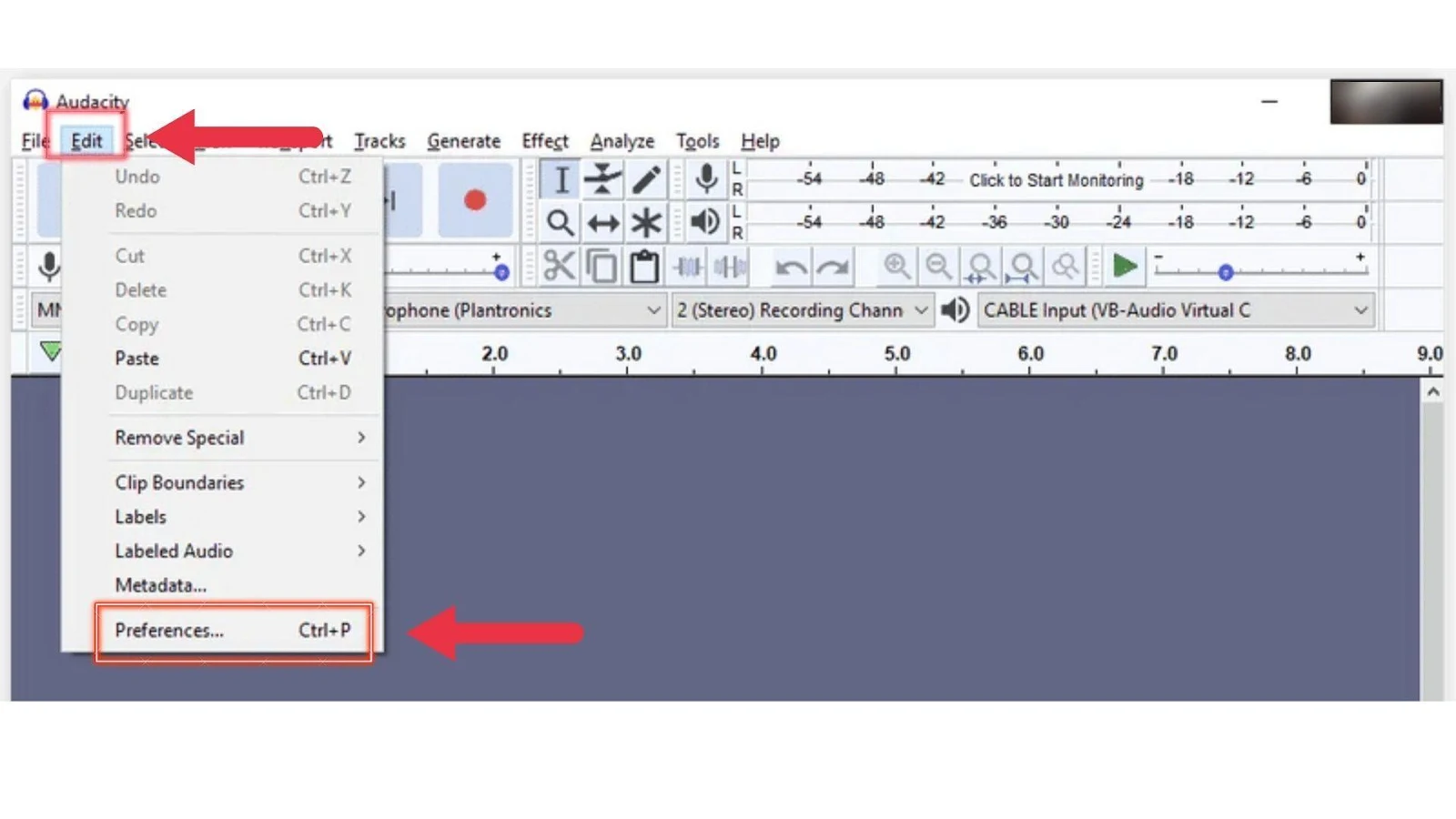Open the Tracks menu

(379, 141)
